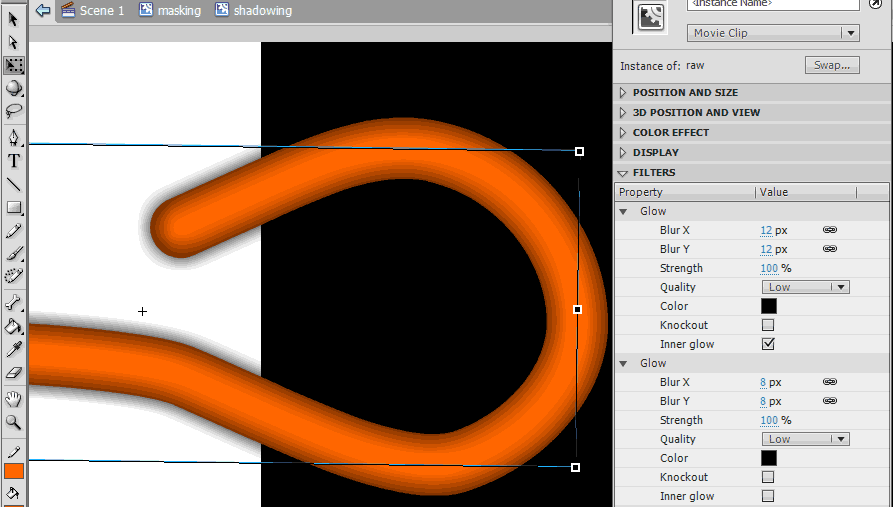Collapse the Filters section

point(622,173)
